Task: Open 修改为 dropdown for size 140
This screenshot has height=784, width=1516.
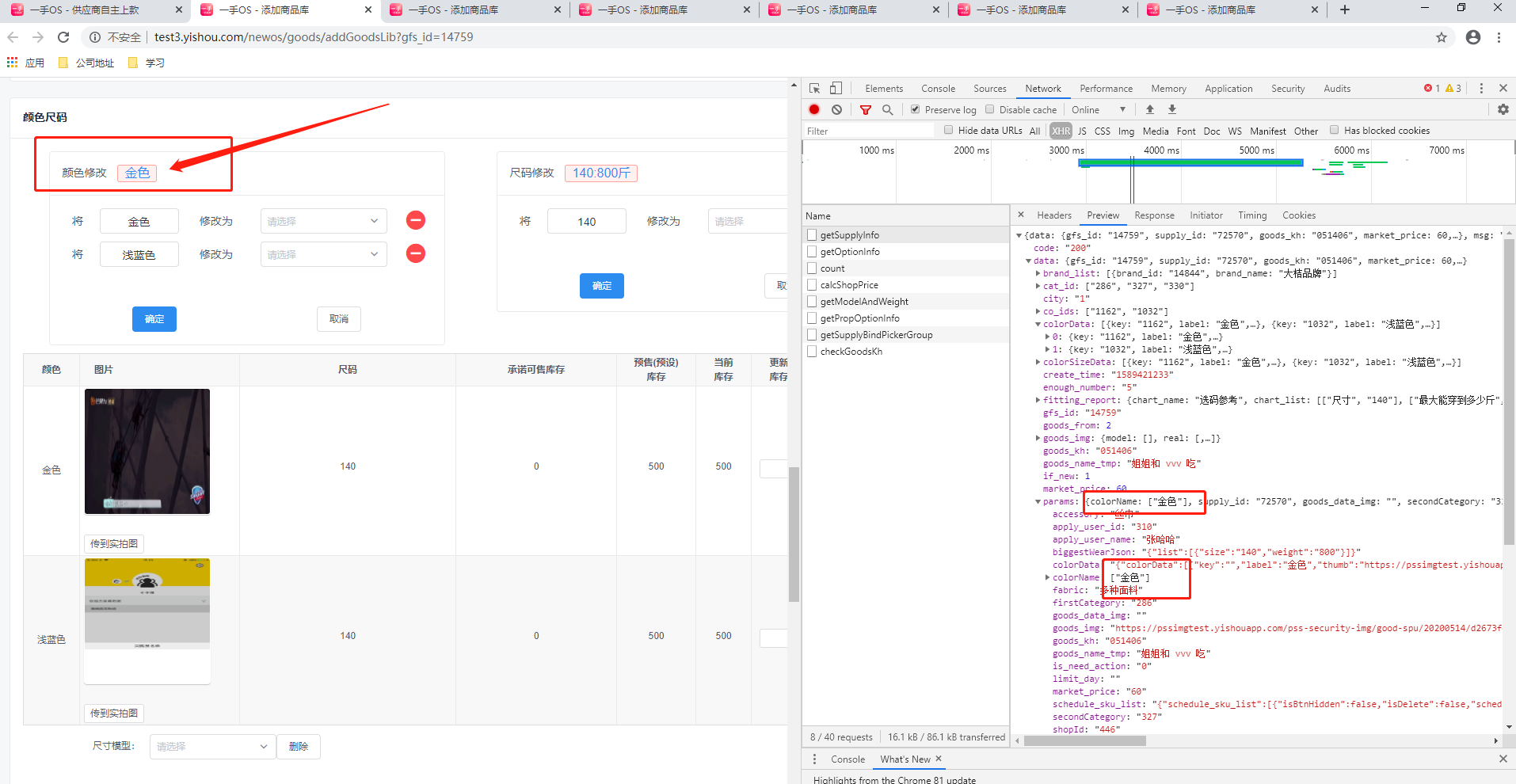Action: [748, 221]
